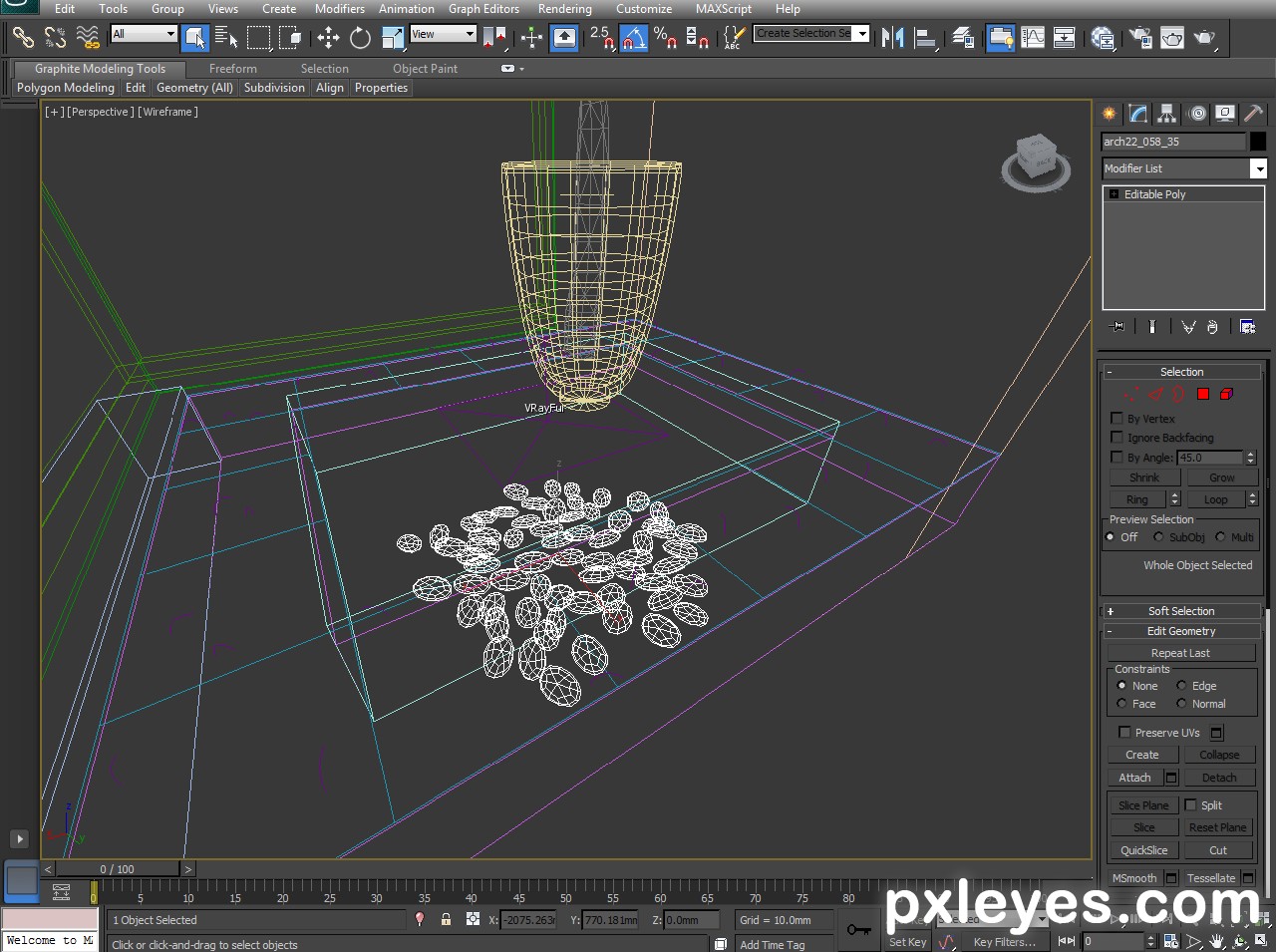This screenshot has height=952, width=1276.
Task: Set constraint to Face radio button
Action: tap(1121, 703)
